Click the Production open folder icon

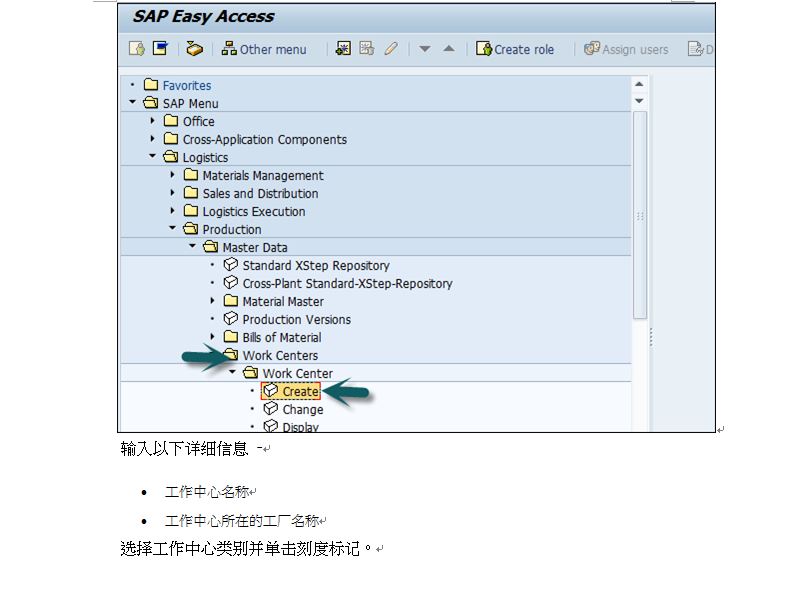(x=190, y=228)
